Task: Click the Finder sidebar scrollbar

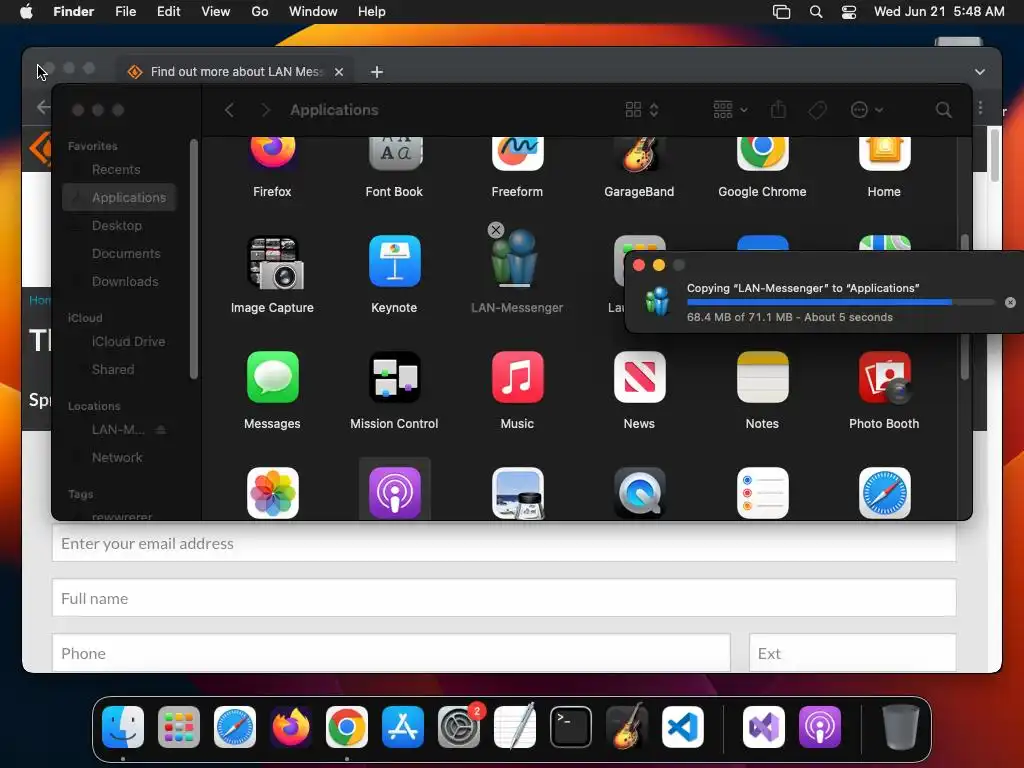Action: click(193, 259)
